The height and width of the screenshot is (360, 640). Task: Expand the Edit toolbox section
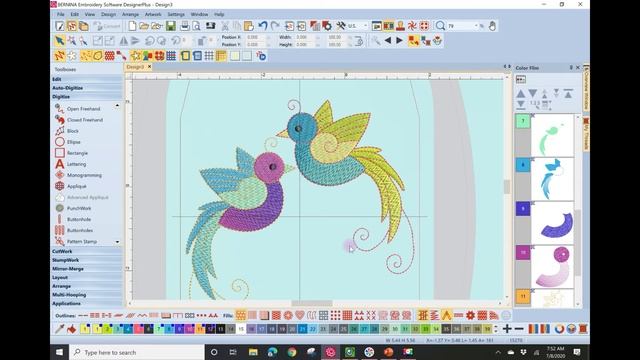(87, 79)
